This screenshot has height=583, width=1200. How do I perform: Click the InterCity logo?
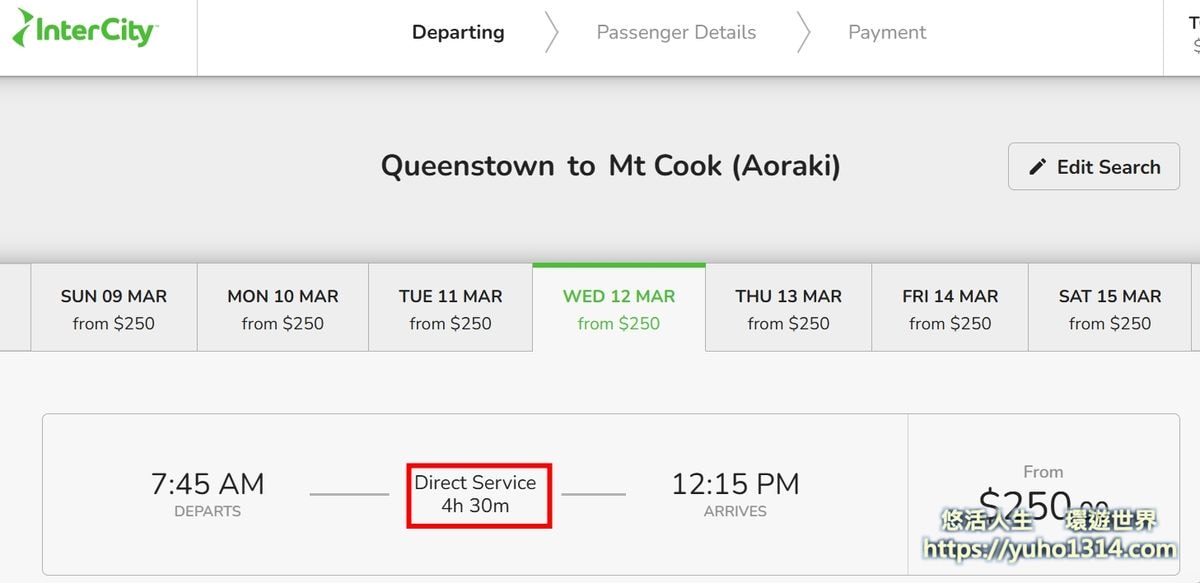(x=86, y=29)
